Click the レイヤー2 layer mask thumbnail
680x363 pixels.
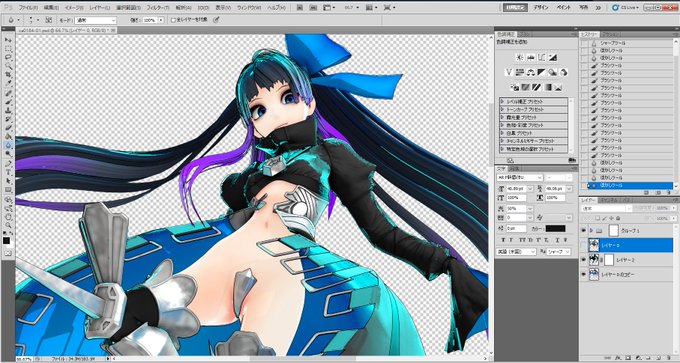point(609,259)
